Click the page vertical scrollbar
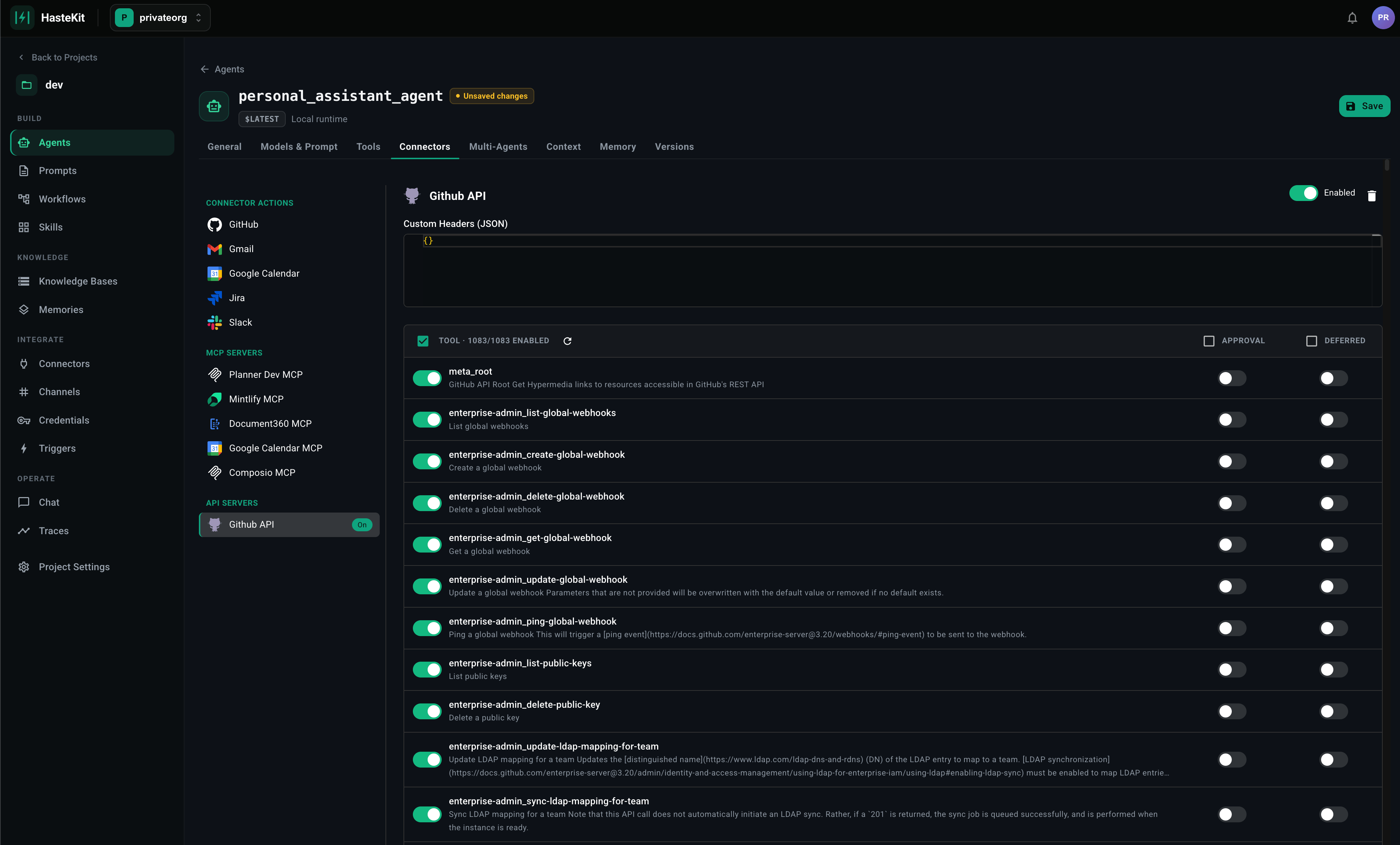Screen dimensions: 1400x845 point(1386,165)
